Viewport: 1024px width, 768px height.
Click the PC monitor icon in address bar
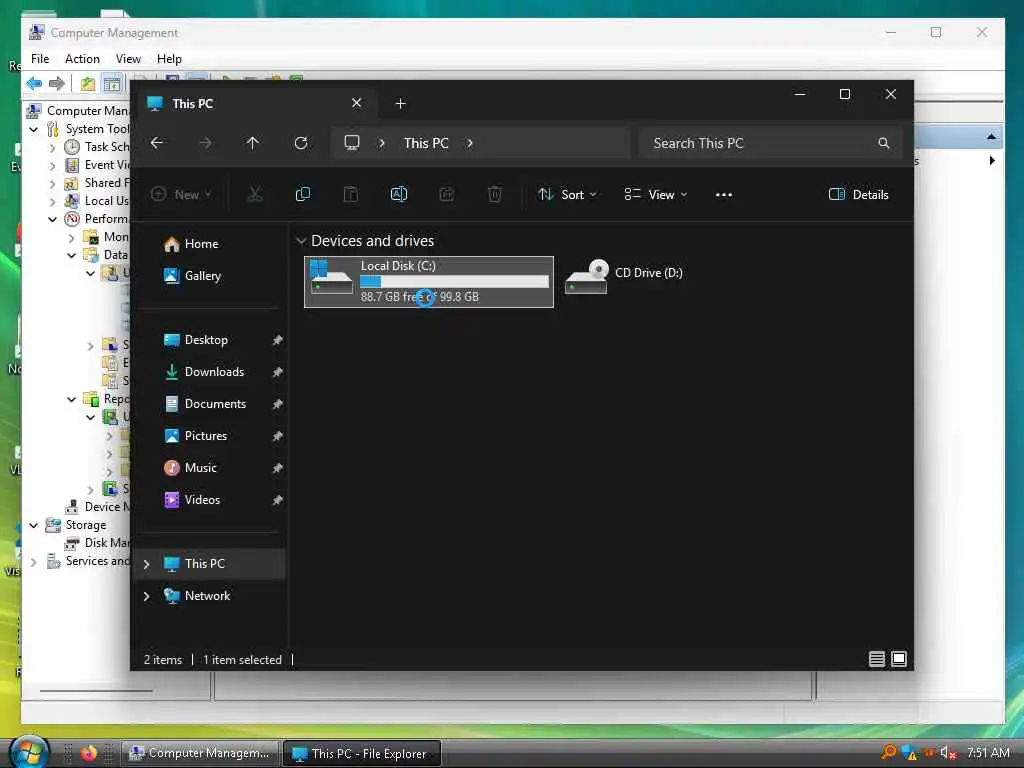[x=352, y=143]
